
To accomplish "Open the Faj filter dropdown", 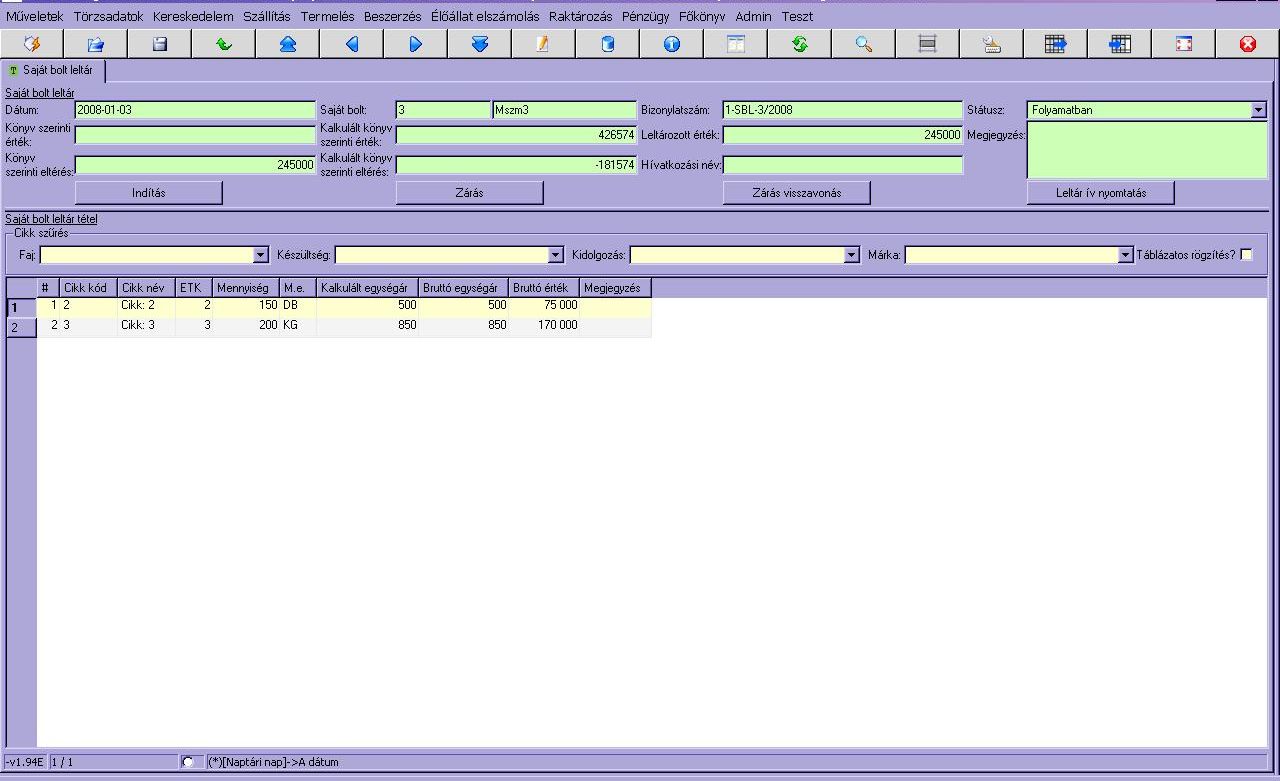I will coord(261,256).
